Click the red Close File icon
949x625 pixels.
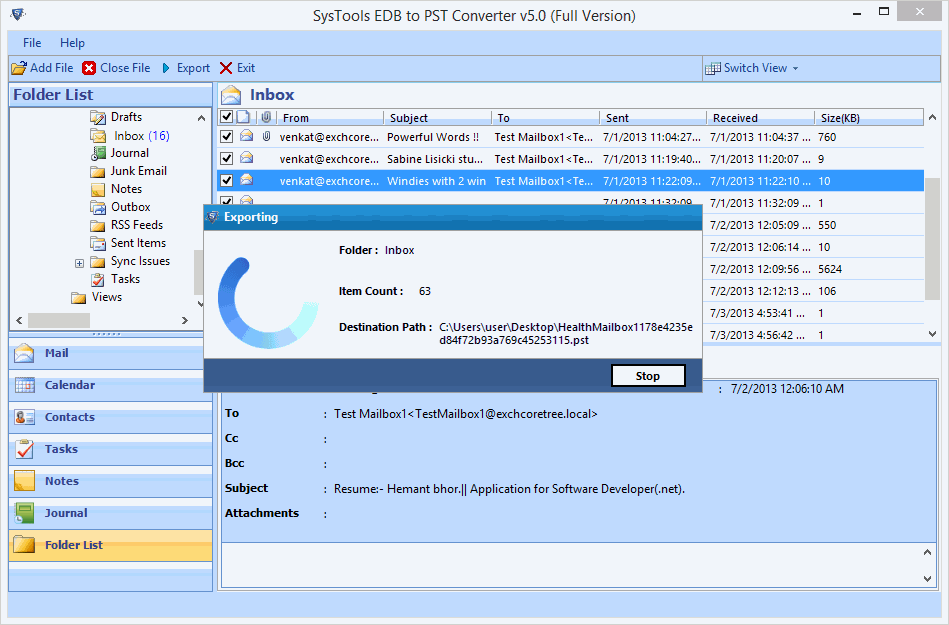(89, 68)
